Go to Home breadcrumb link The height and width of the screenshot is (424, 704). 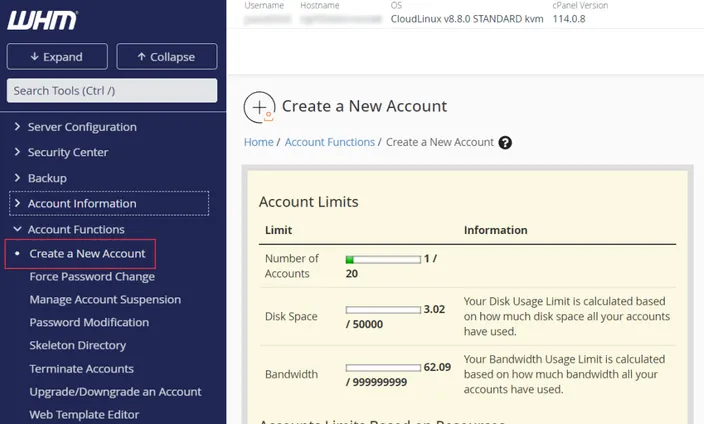point(259,142)
